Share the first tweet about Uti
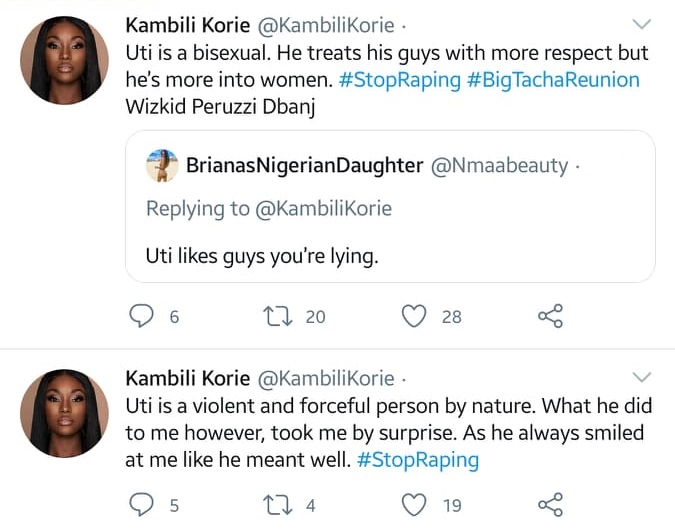Viewport: 675px width, 531px height. tap(551, 317)
